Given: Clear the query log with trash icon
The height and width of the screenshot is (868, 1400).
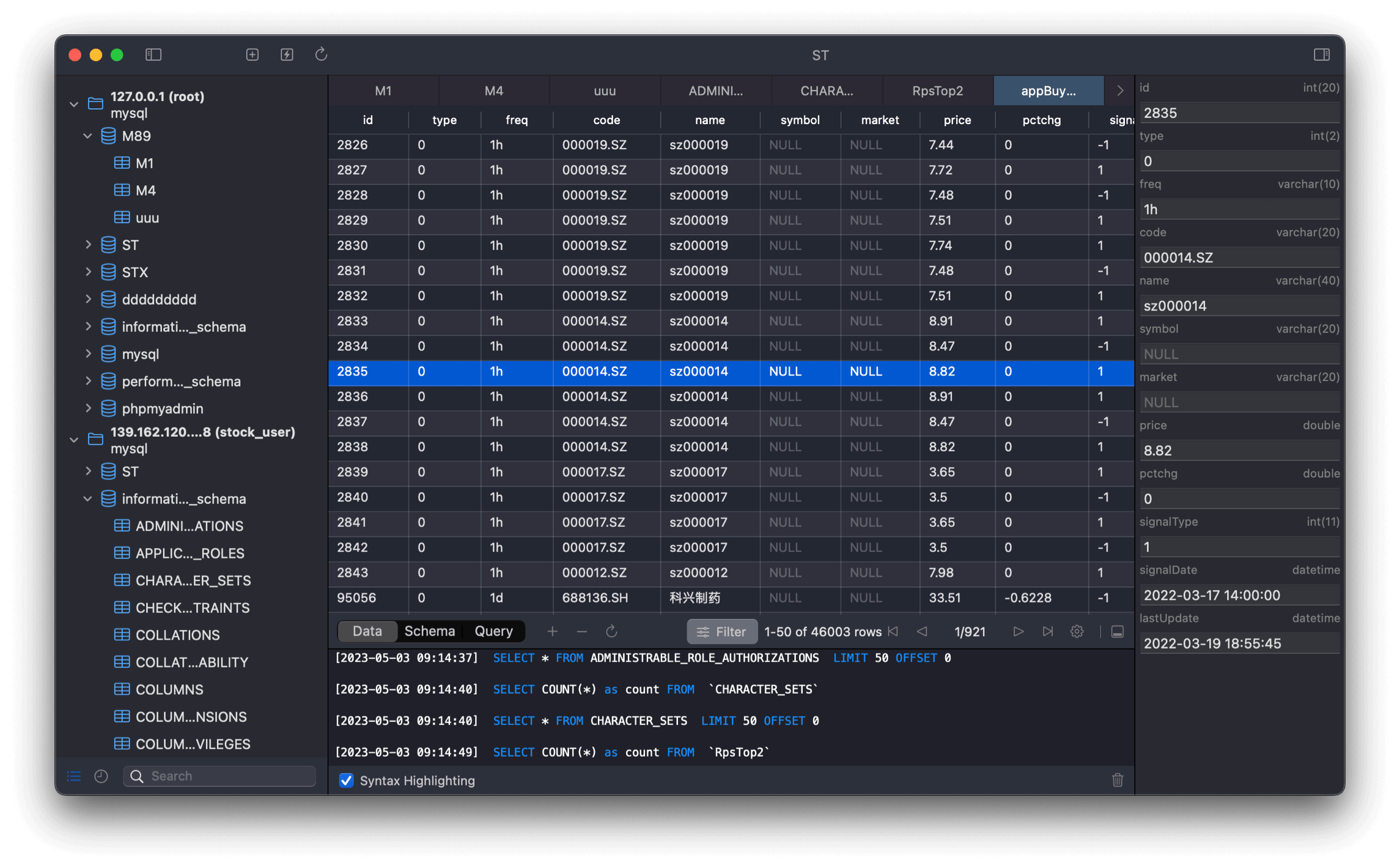Looking at the screenshot, I should pyautogui.click(x=1117, y=780).
